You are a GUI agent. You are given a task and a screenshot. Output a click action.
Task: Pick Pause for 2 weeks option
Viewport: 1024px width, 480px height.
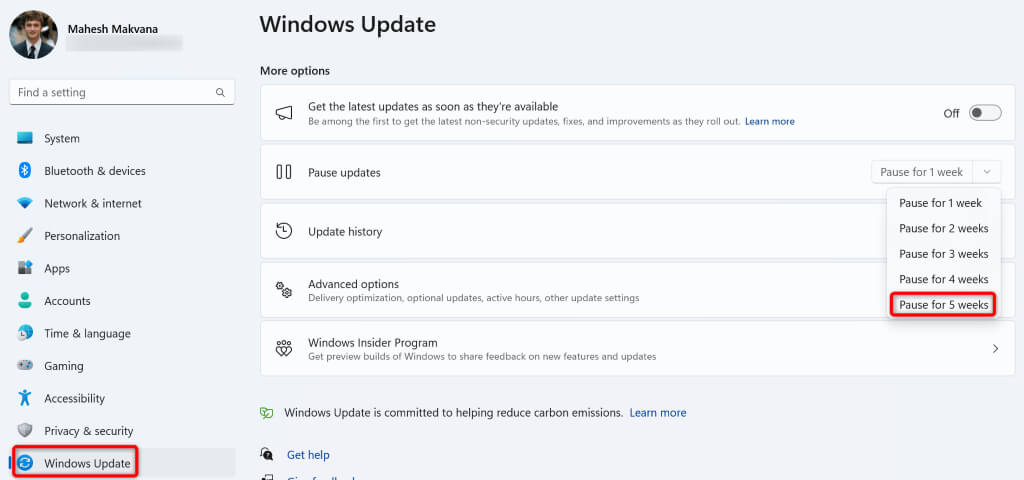[x=943, y=228]
